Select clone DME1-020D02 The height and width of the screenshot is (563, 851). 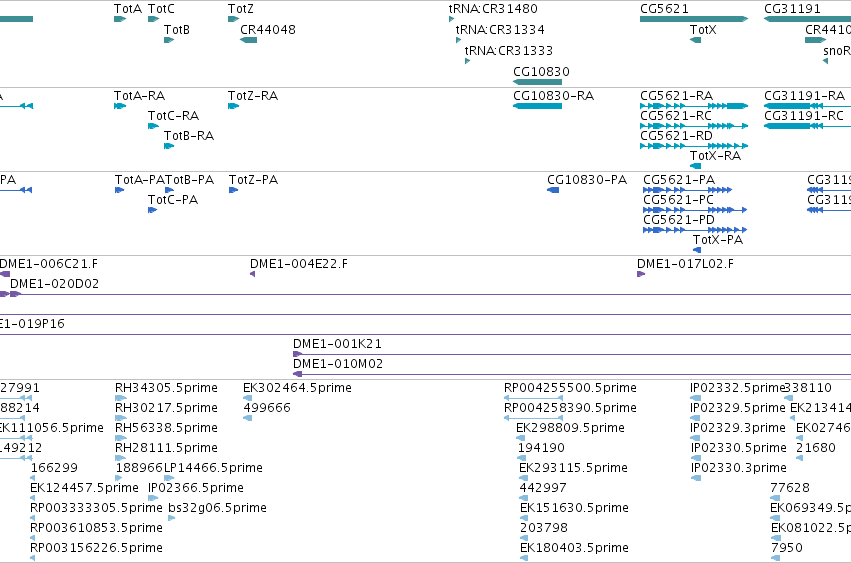54,284
